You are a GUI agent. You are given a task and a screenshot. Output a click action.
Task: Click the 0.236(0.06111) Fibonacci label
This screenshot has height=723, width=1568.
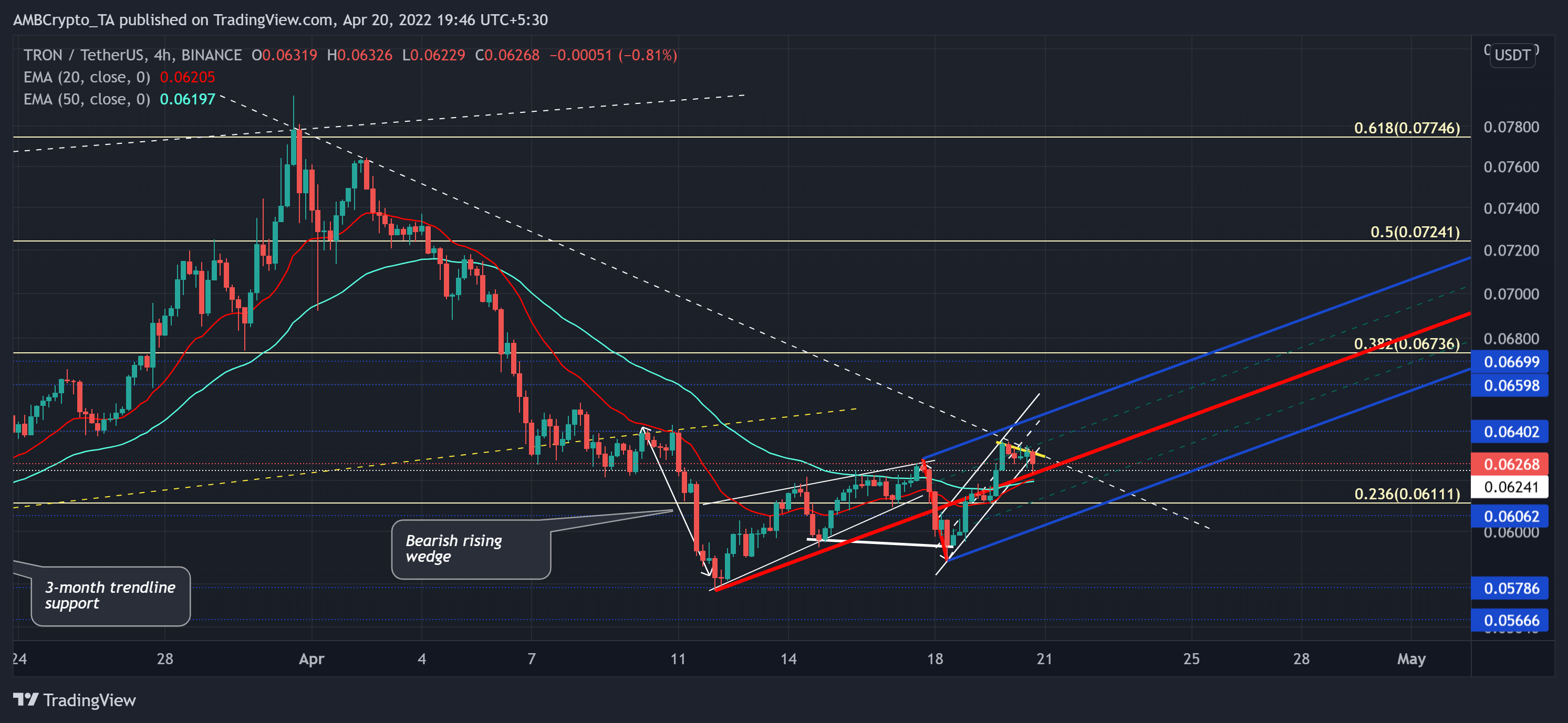(1407, 494)
